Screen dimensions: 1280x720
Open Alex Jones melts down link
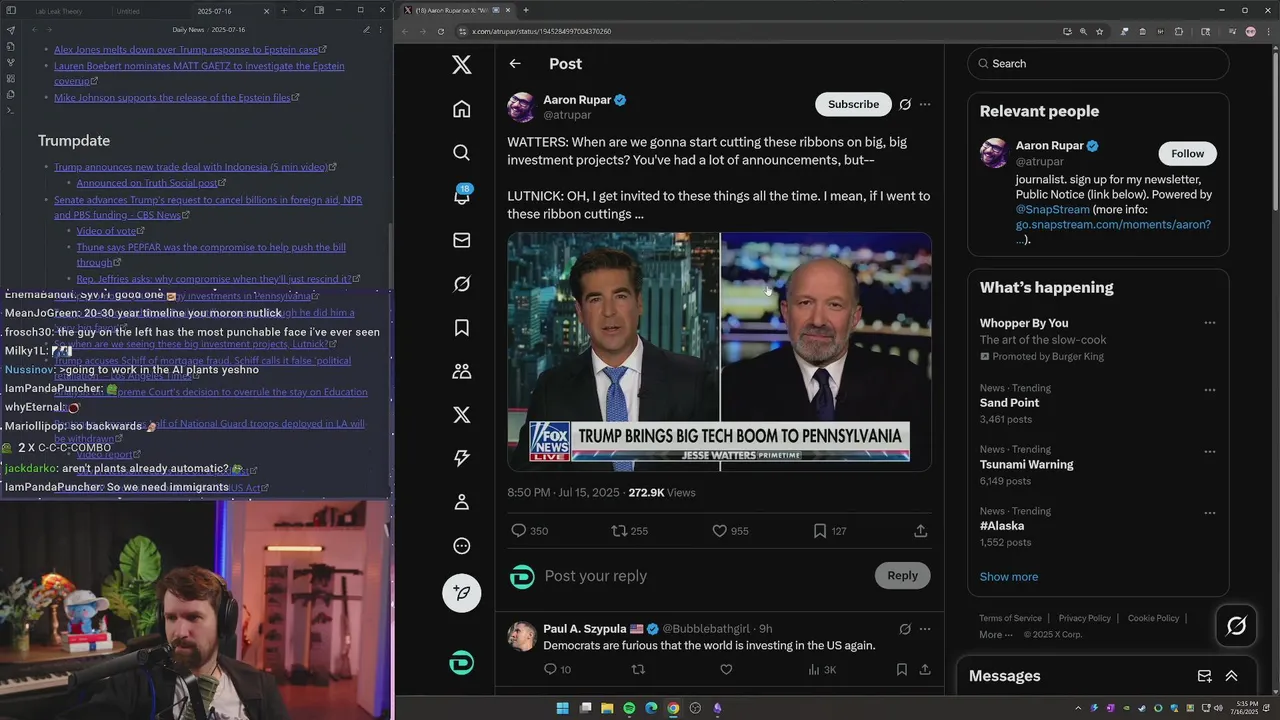pyautogui.click(x=186, y=49)
